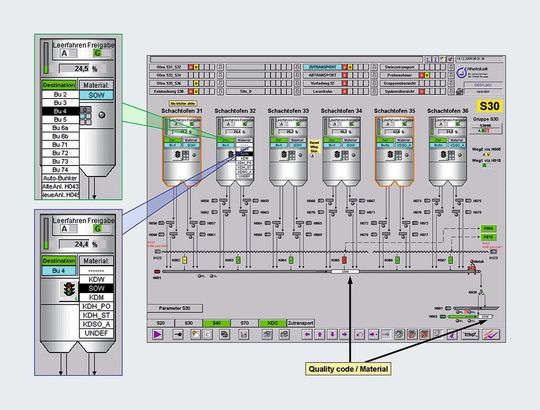Click the purple double-checkmark icon at toolbar end

(x=491, y=334)
